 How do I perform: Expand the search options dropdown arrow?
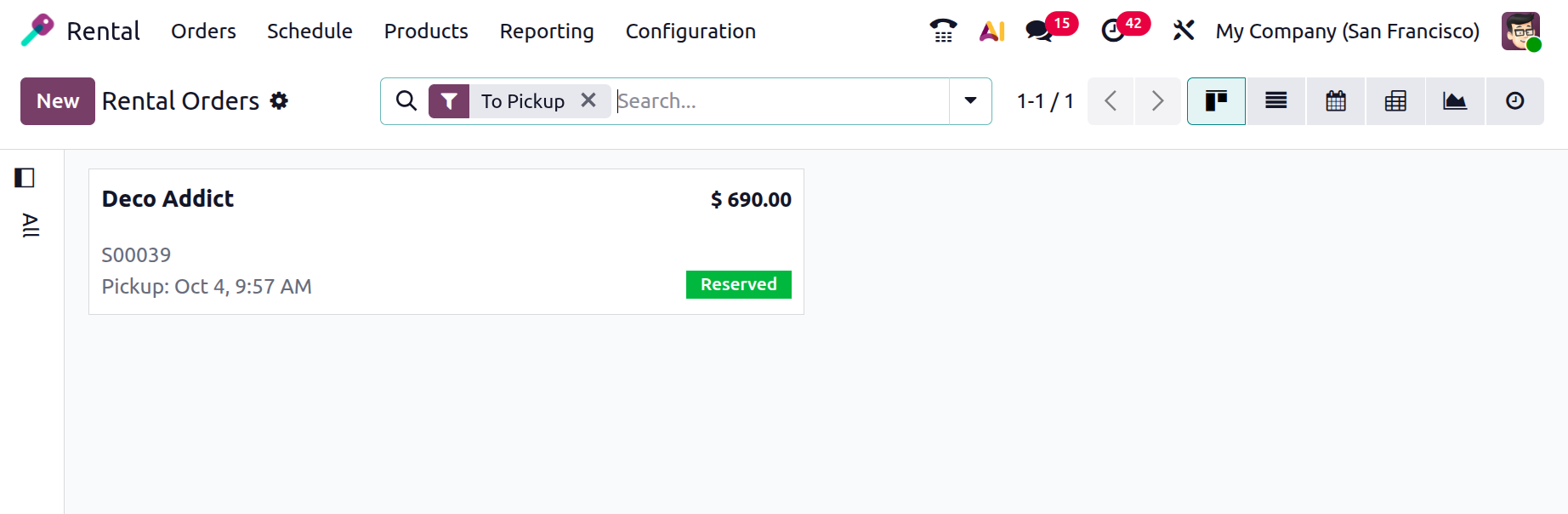(x=970, y=101)
